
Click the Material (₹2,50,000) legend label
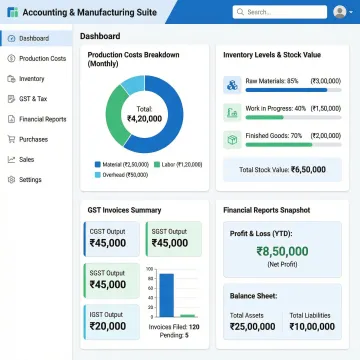point(126,165)
